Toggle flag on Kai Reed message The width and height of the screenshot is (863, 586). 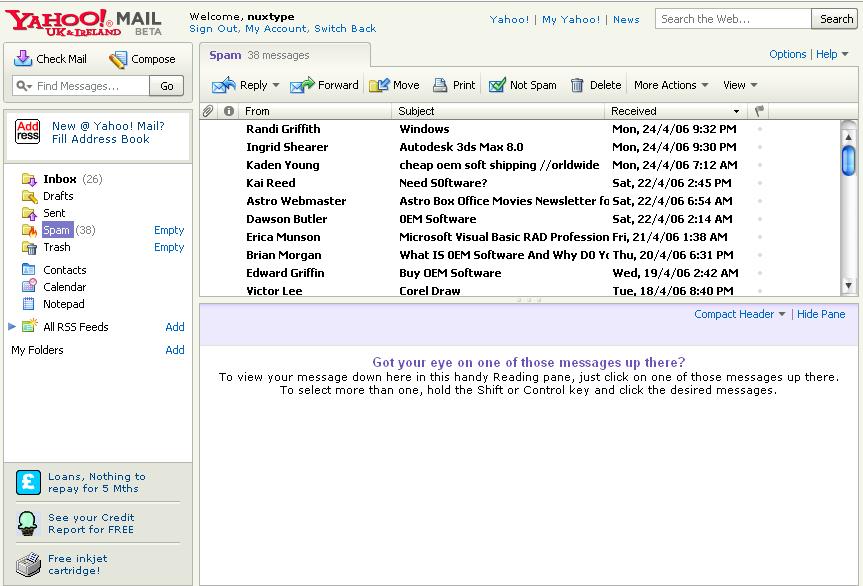760,183
